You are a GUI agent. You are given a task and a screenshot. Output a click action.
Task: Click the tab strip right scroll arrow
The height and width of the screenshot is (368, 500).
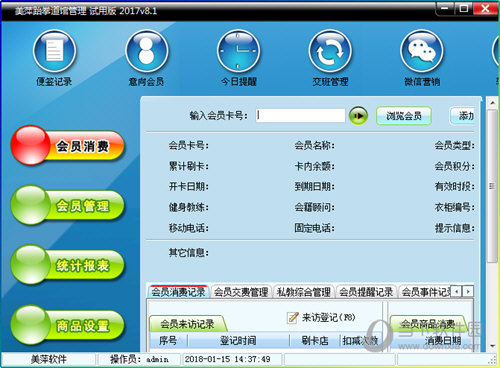tap(468, 292)
